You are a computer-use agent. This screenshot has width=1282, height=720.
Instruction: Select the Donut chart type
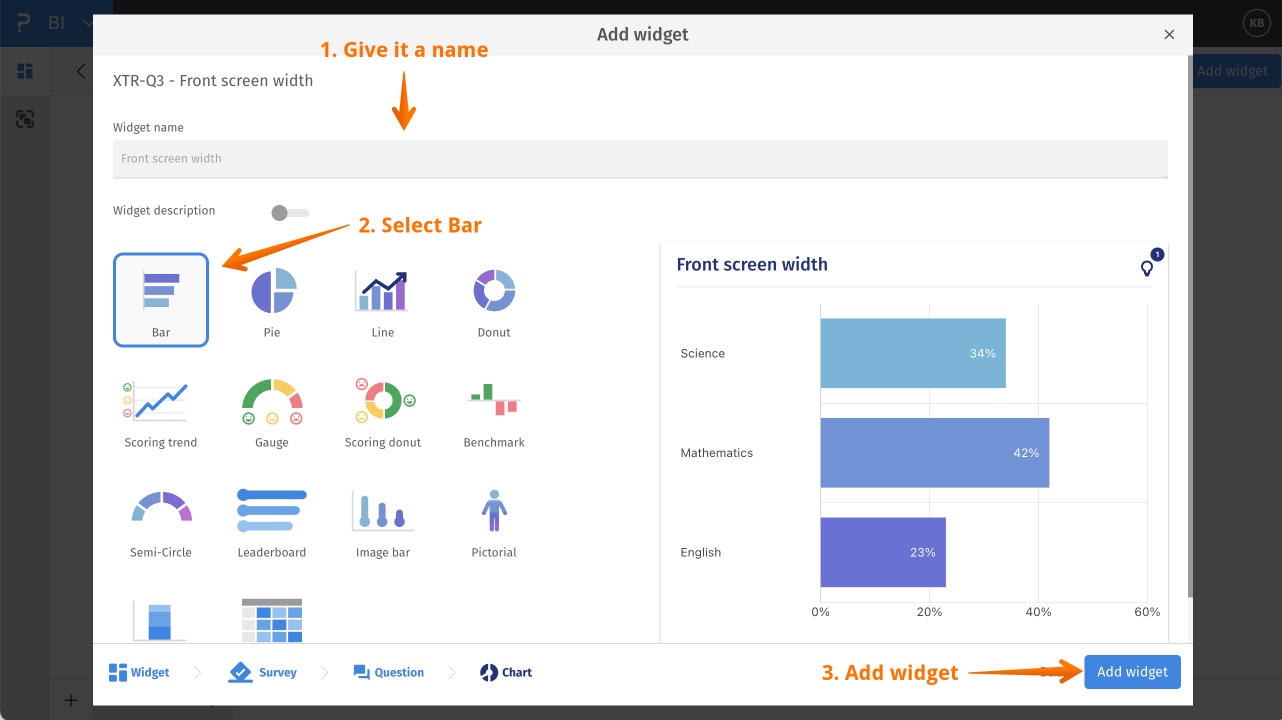tap(493, 299)
